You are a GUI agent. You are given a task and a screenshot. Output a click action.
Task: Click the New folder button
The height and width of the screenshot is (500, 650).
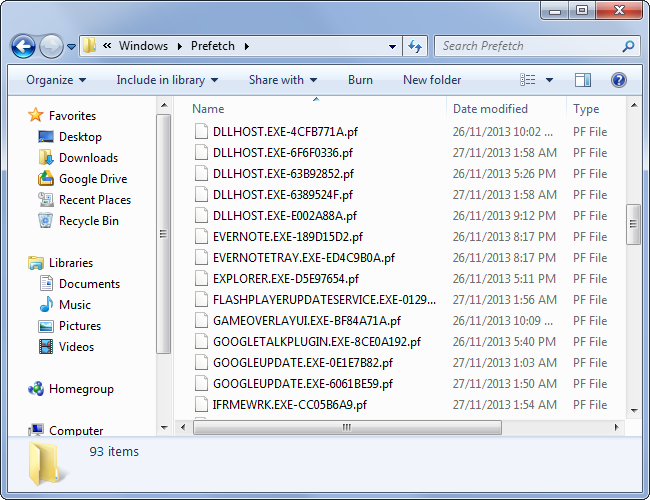(x=432, y=80)
